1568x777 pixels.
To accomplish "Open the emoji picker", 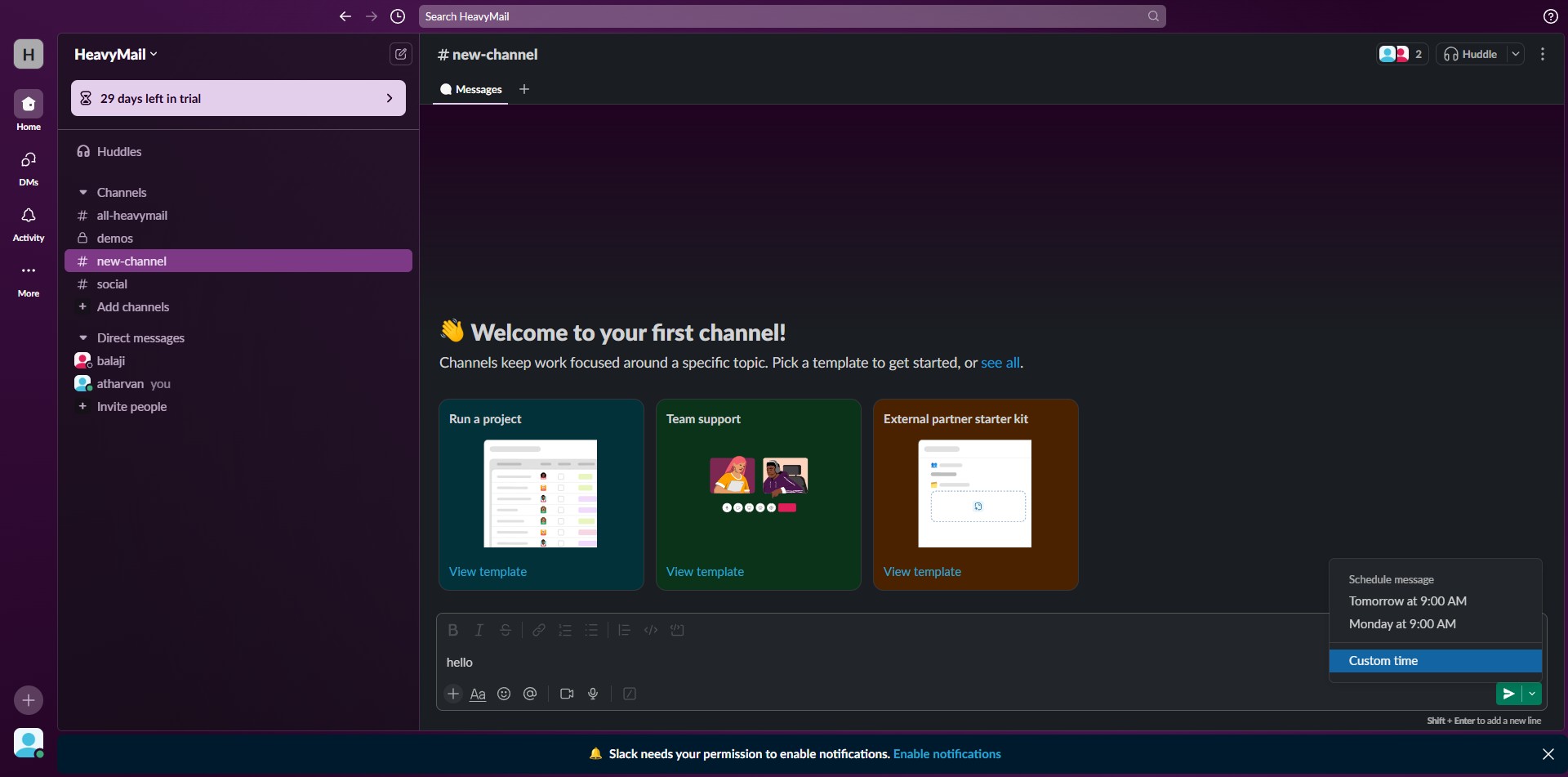I will (x=504, y=694).
